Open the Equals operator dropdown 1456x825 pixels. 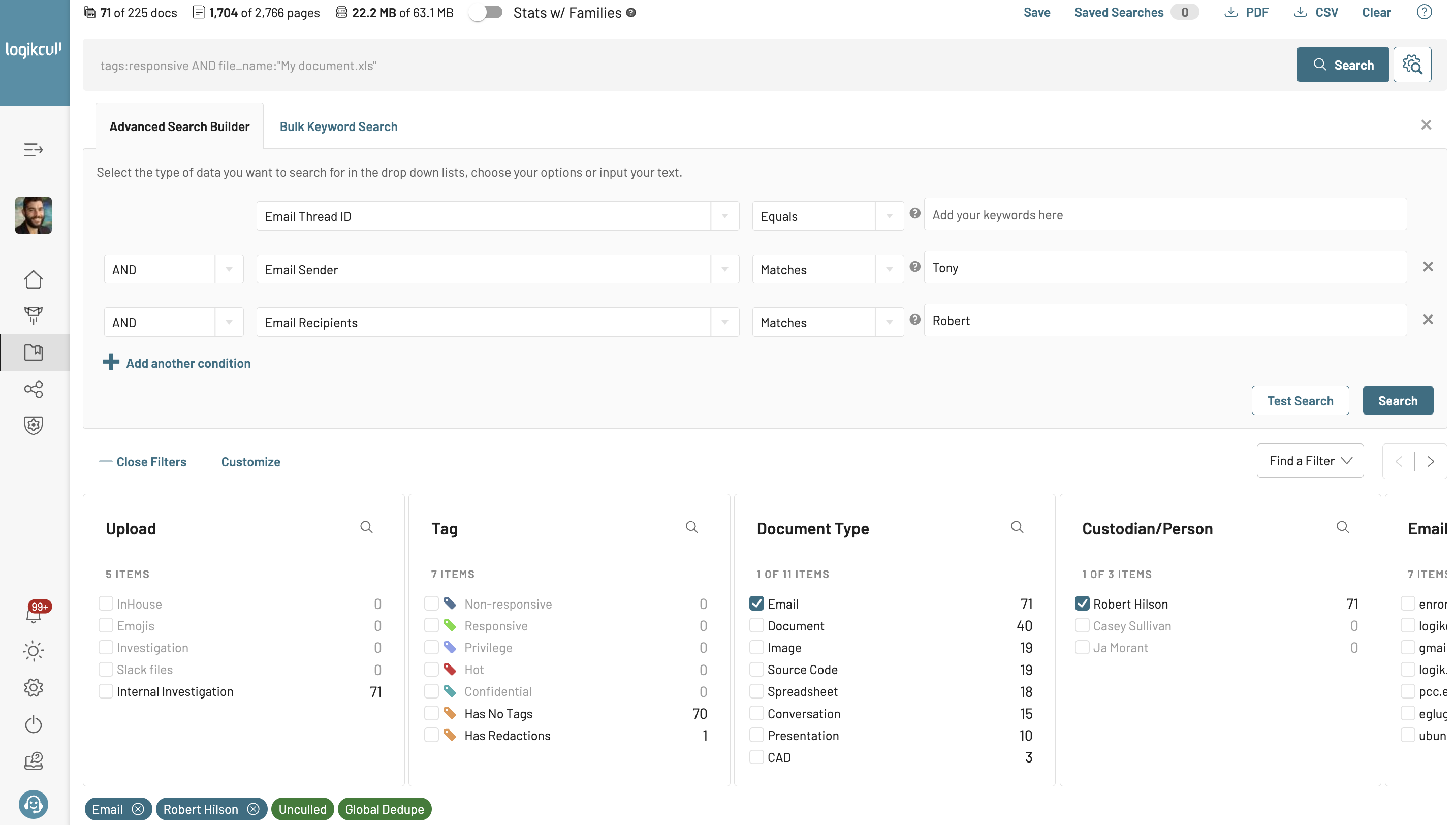889,216
